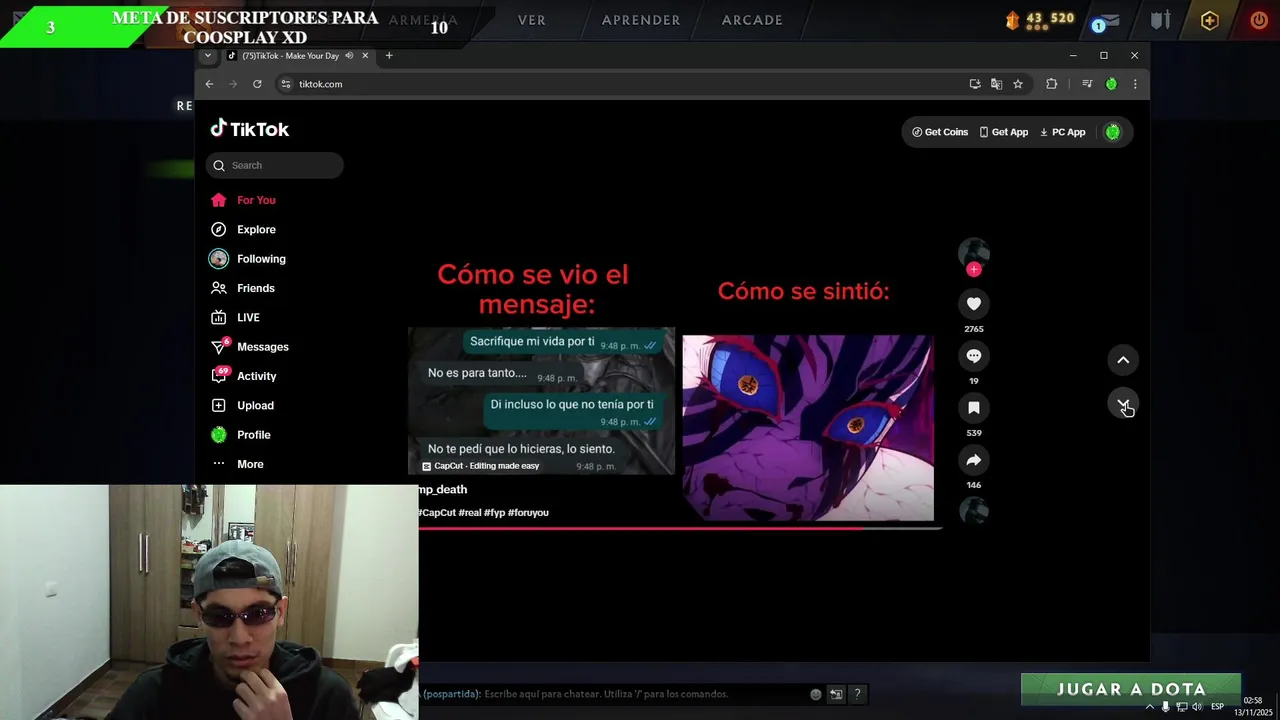Go to the previous video with the up chevron

(x=1123, y=360)
